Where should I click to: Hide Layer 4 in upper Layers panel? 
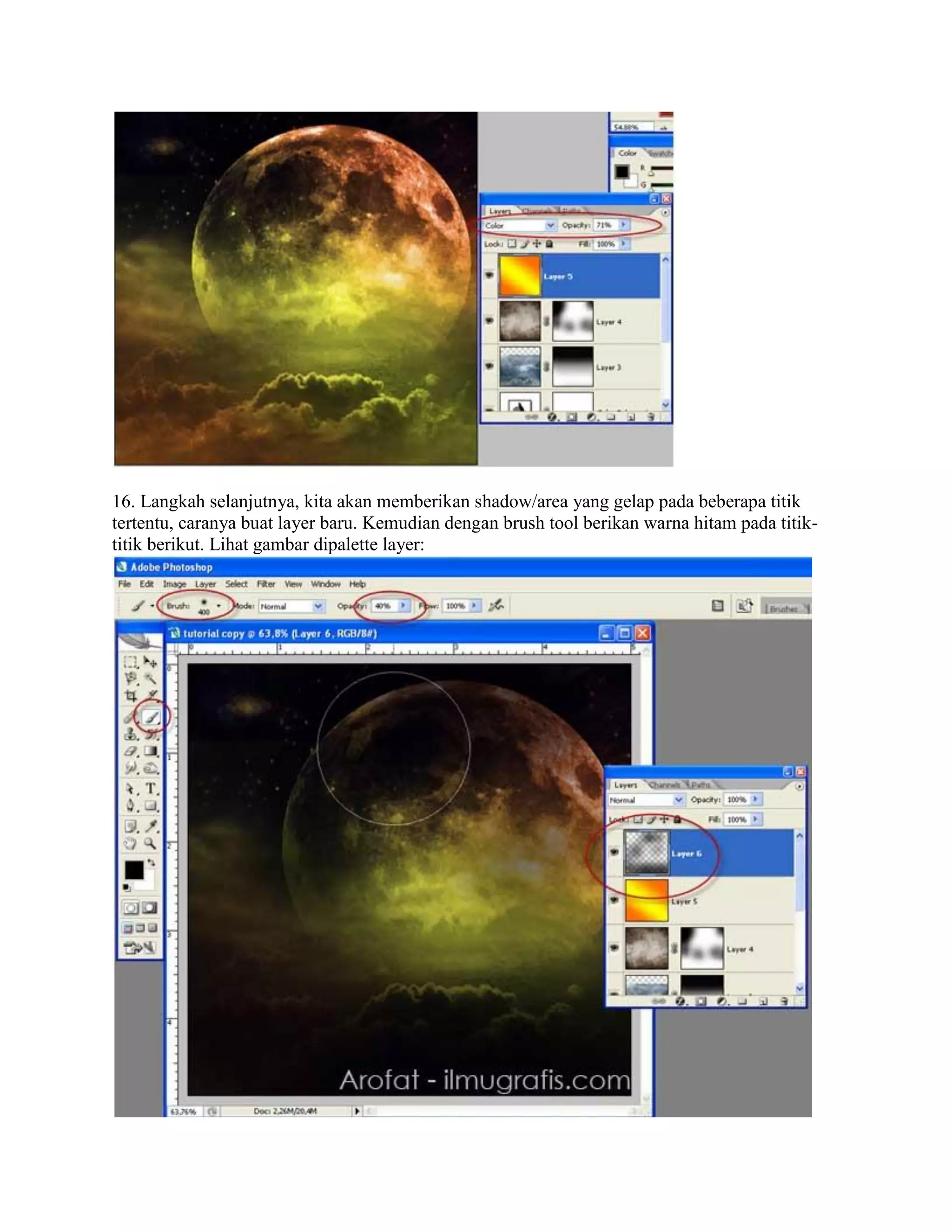click(489, 320)
